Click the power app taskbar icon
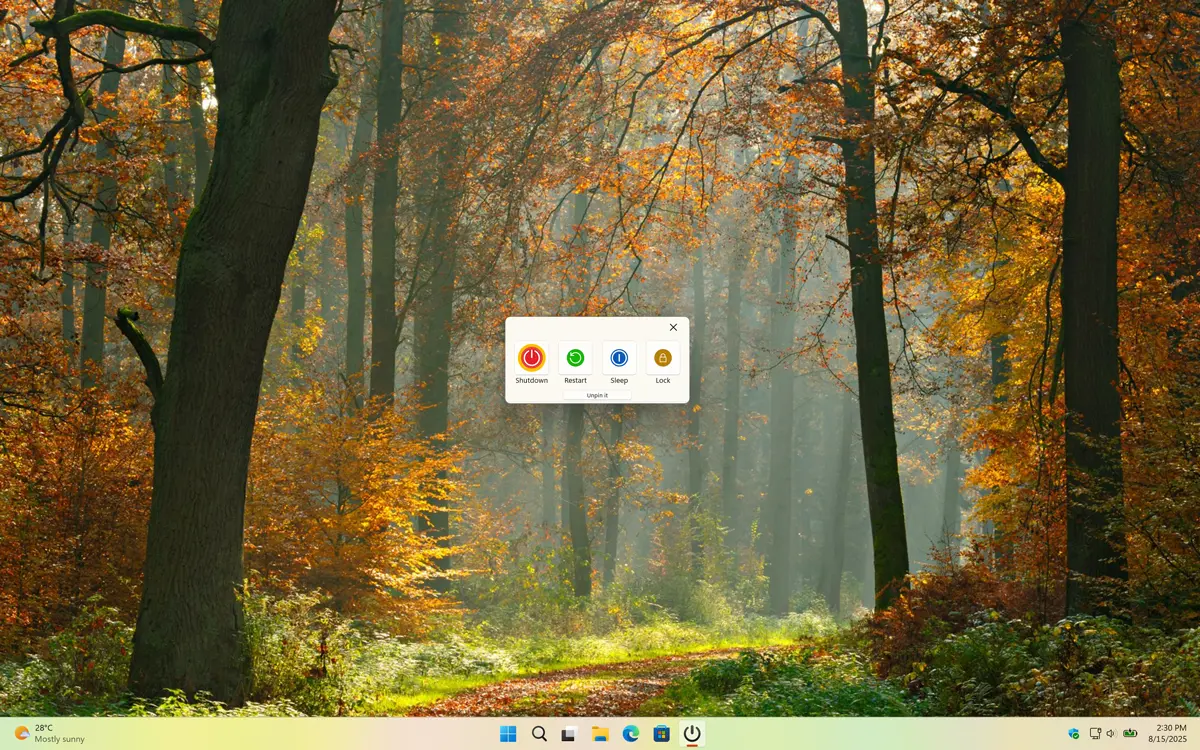Image resolution: width=1200 pixels, height=750 pixels. tap(692, 734)
